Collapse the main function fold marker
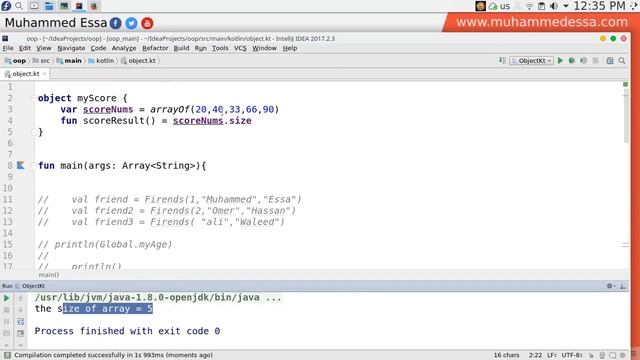This screenshot has width=640, height=360. 34,166
